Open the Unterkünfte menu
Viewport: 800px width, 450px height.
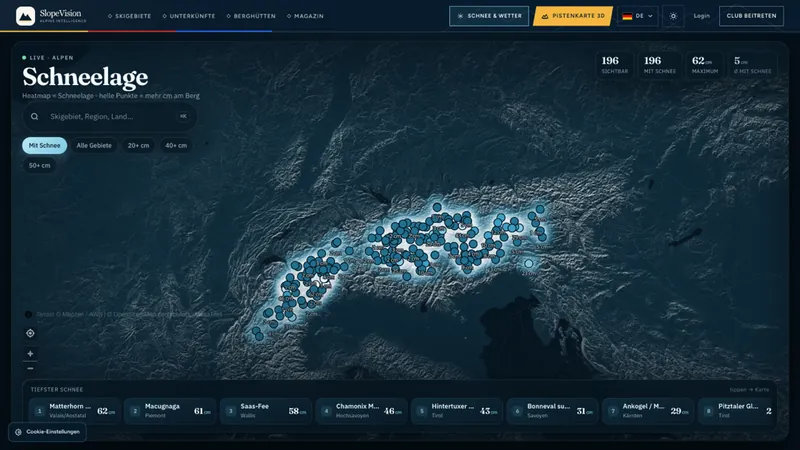[x=189, y=16]
